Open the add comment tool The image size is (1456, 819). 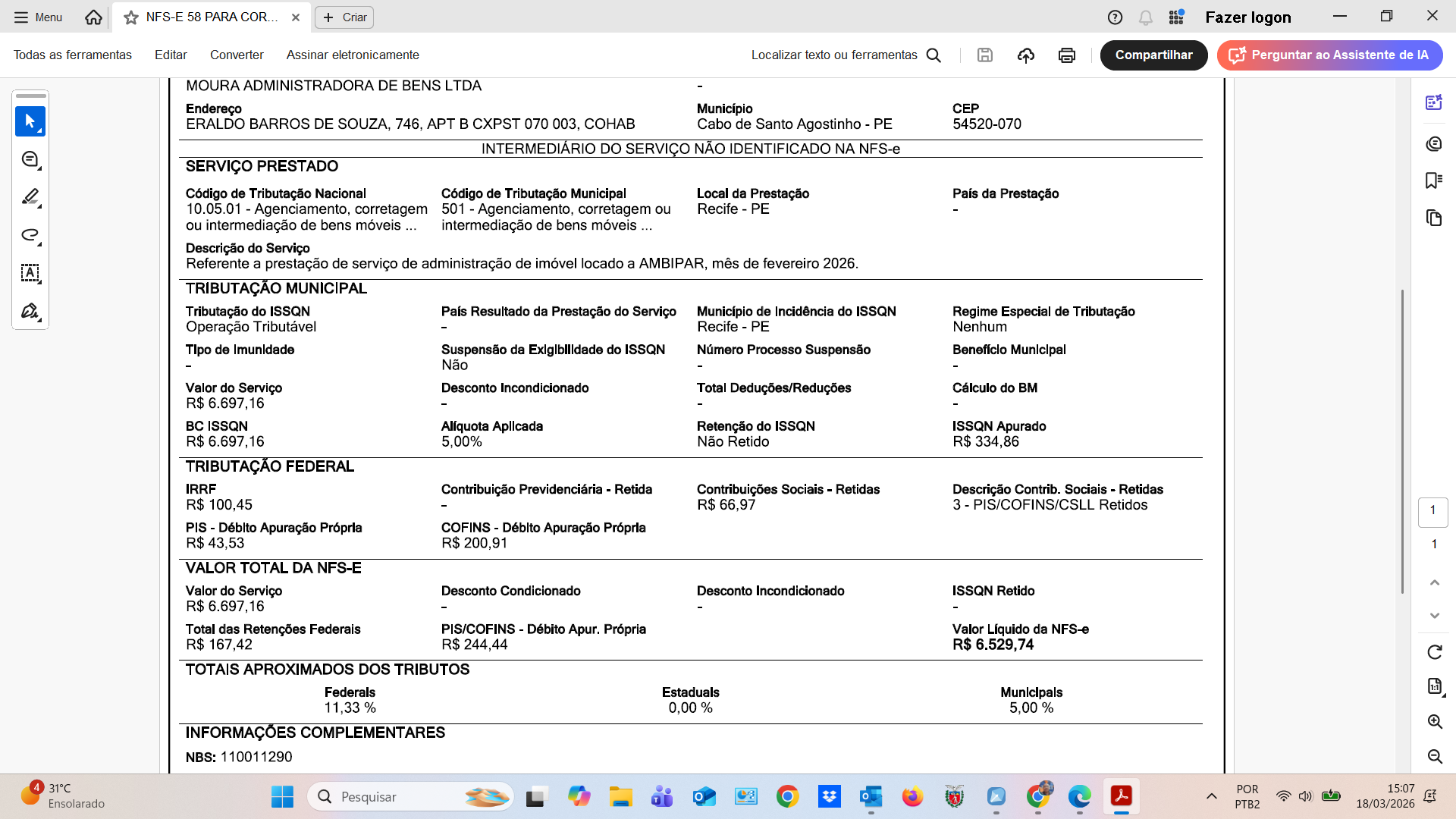tap(30, 159)
